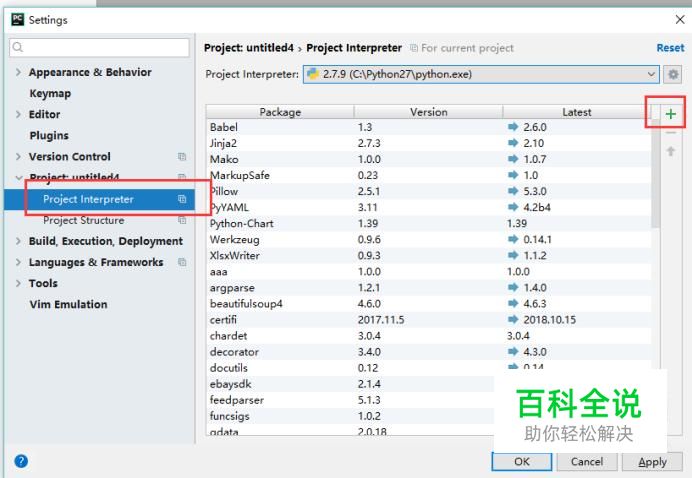
Task: Click the update arrow for certifi
Action: pos(512,320)
